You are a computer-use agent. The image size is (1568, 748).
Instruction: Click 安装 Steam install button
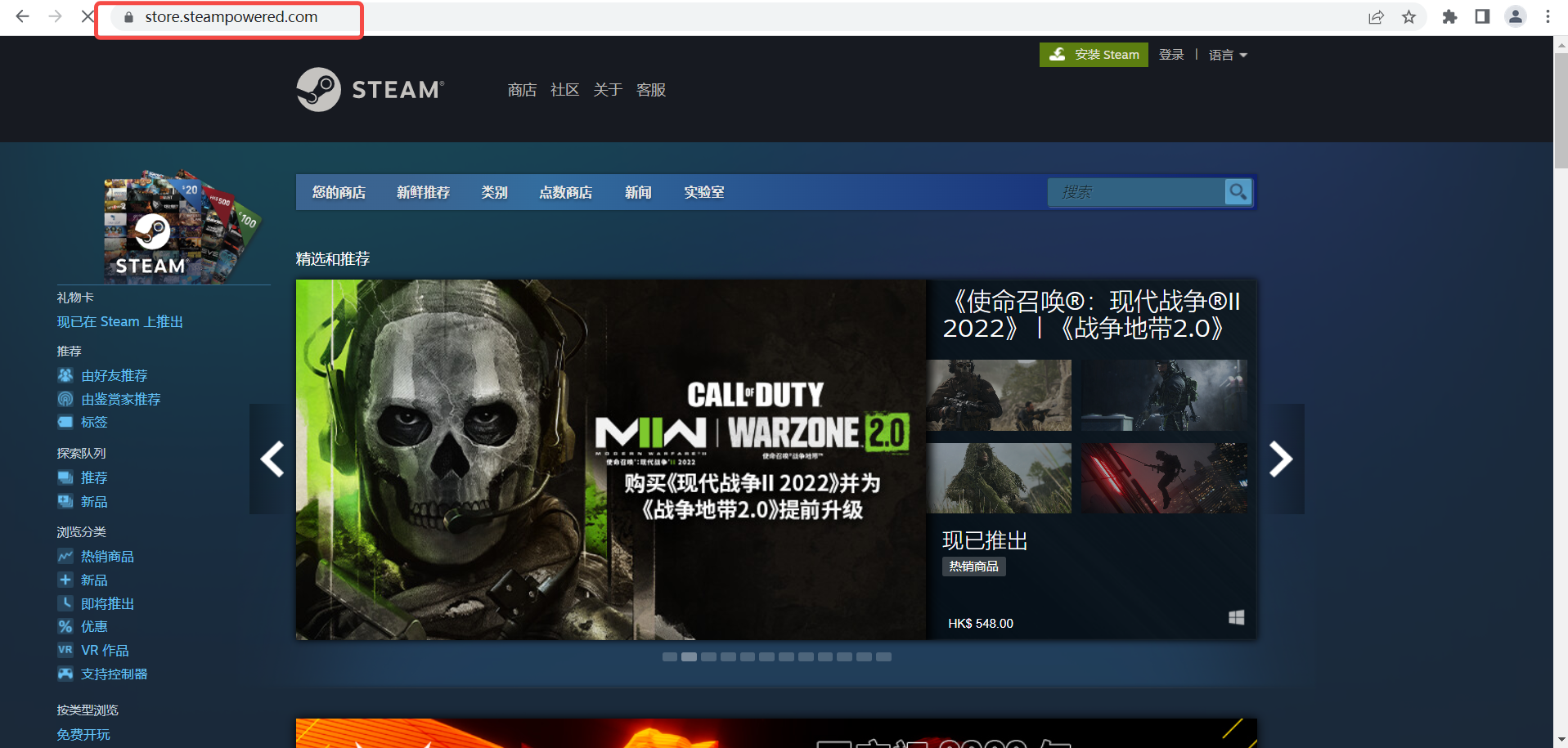[1094, 55]
